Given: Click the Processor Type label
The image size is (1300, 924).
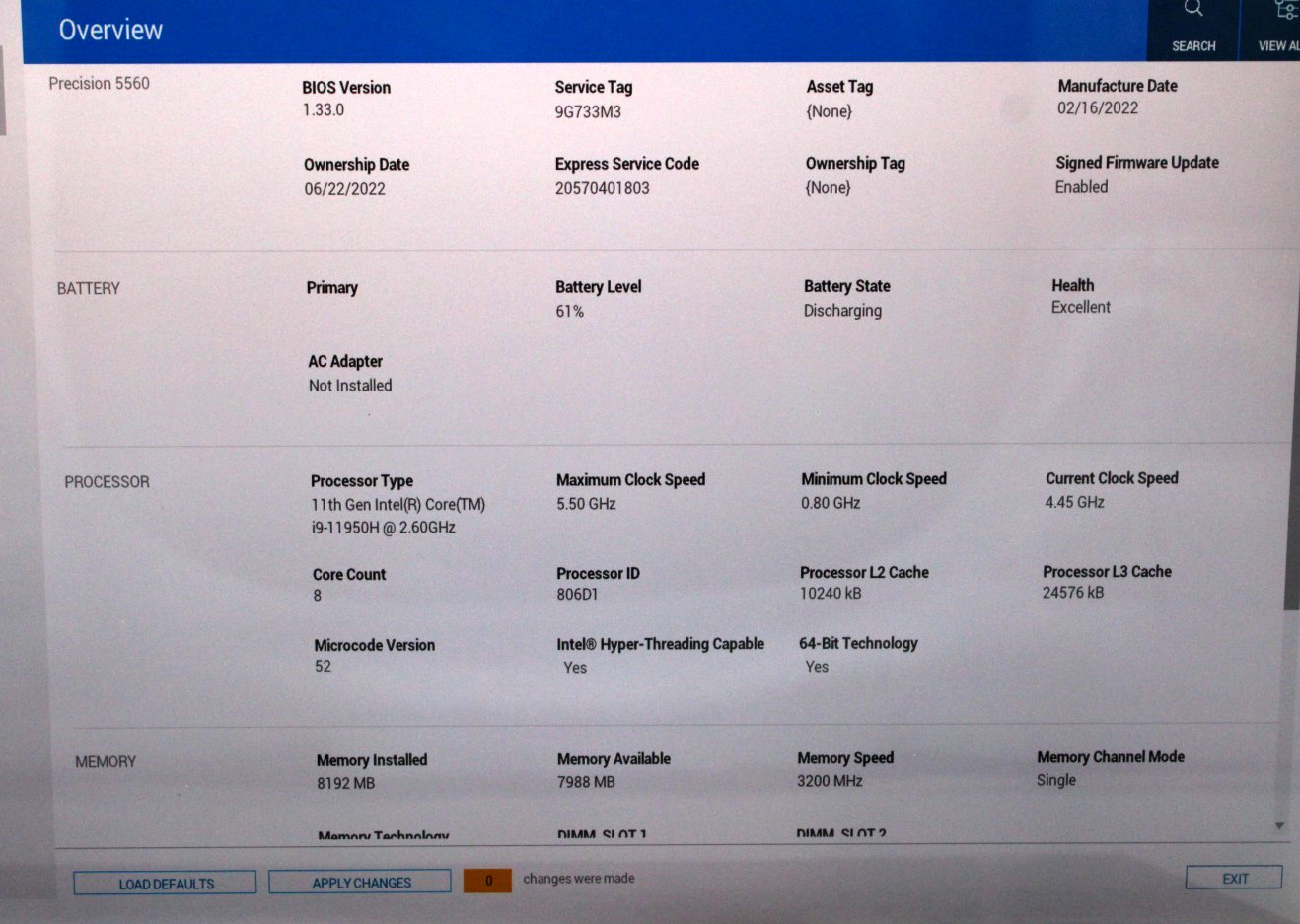Looking at the screenshot, I should point(362,481).
